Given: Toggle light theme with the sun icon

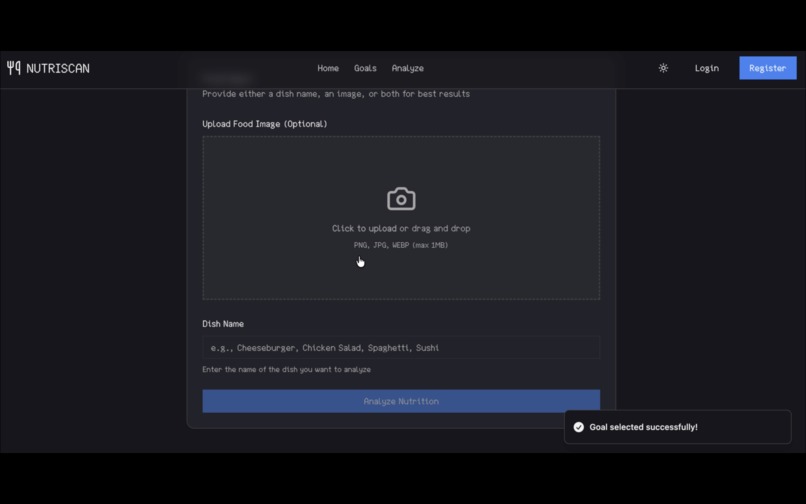Looking at the screenshot, I should pyautogui.click(x=663, y=68).
